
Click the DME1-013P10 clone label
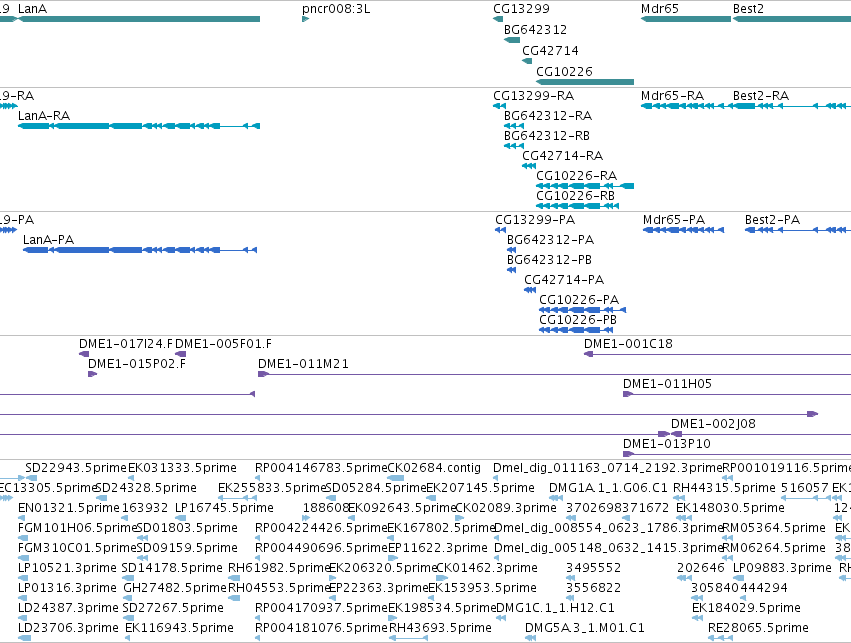(666, 444)
